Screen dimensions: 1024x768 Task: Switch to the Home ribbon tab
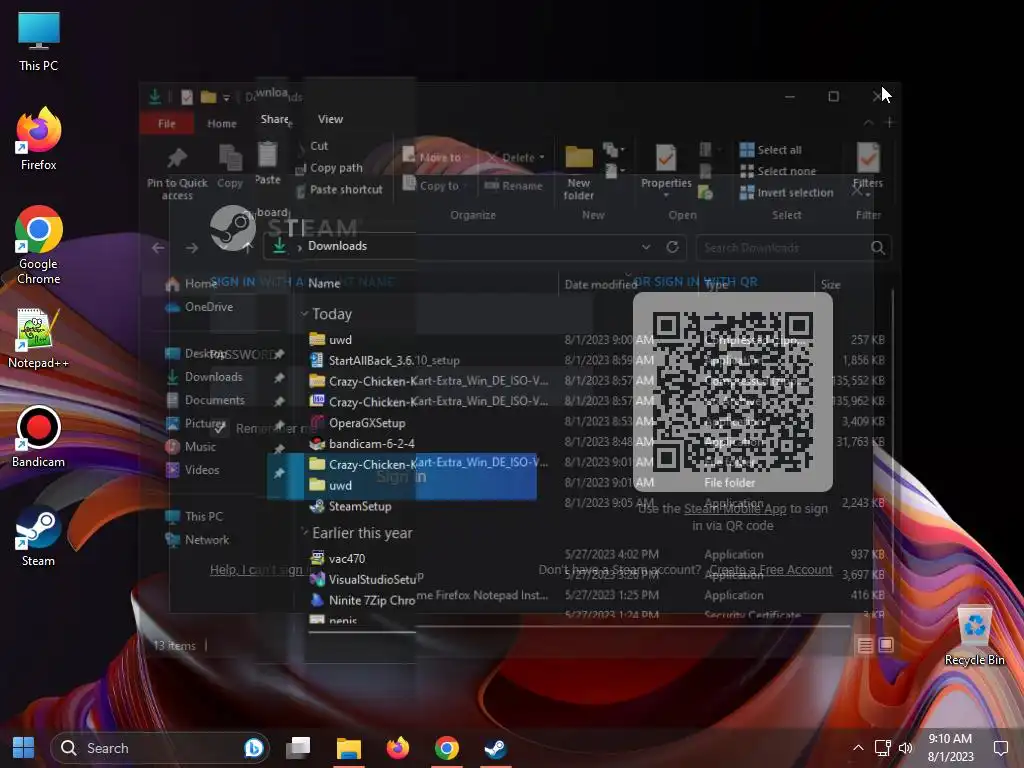221,123
